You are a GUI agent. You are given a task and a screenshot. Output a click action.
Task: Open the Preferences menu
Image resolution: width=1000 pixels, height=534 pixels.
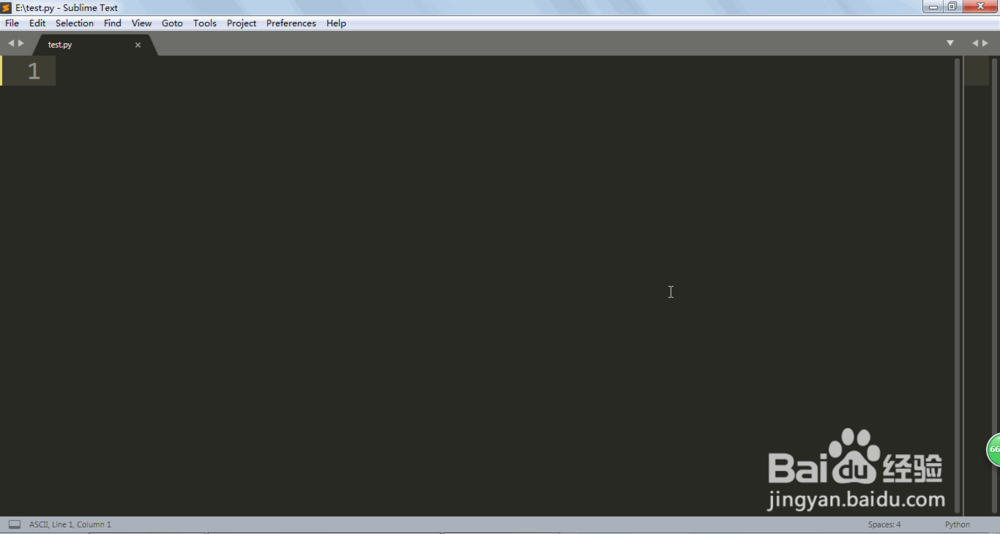click(291, 23)
